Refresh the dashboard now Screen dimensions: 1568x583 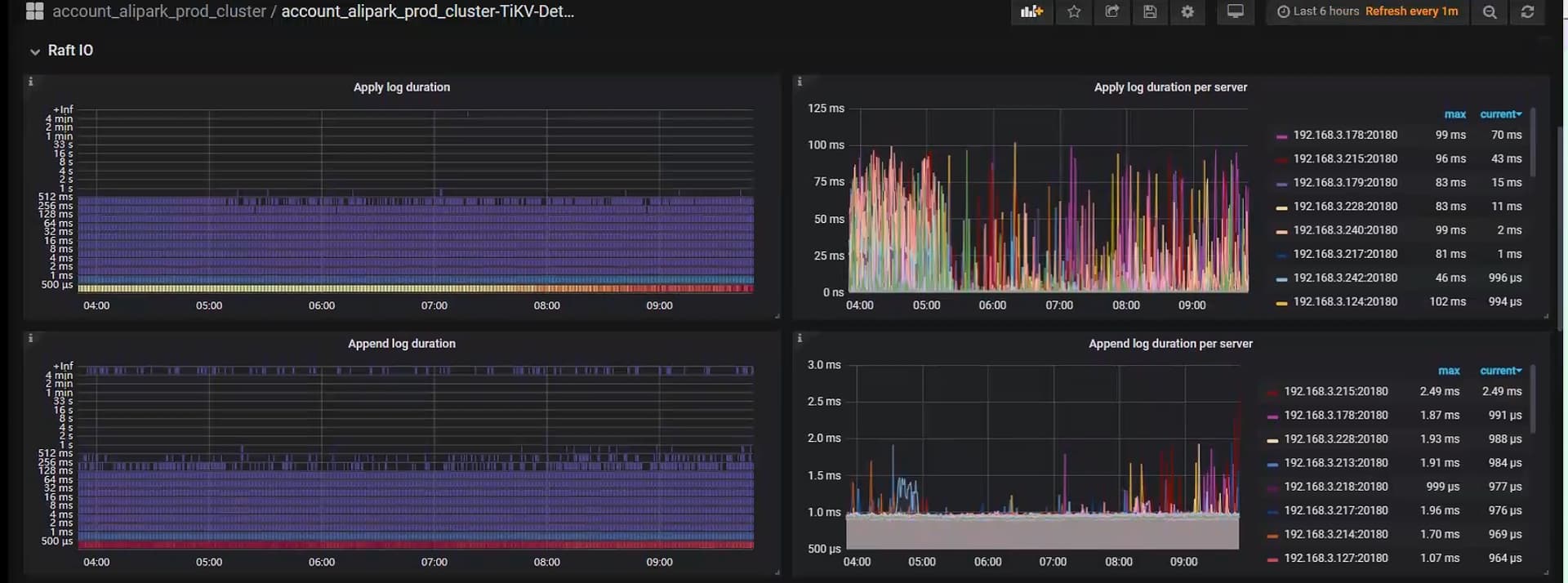(1527, 11)
